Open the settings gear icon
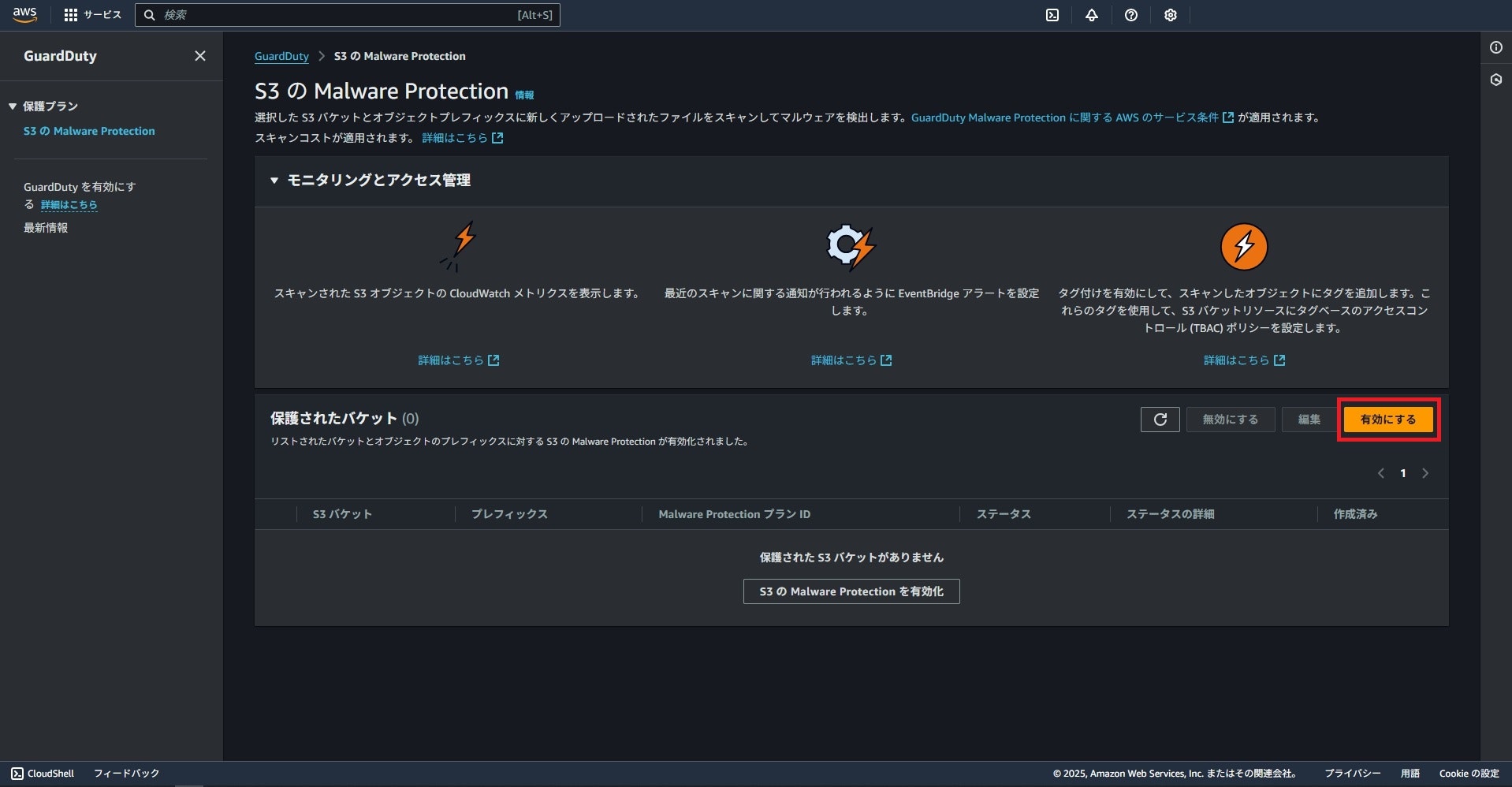The height and width of the screenshot is (787, 1512). click(x=1170, y=14)
